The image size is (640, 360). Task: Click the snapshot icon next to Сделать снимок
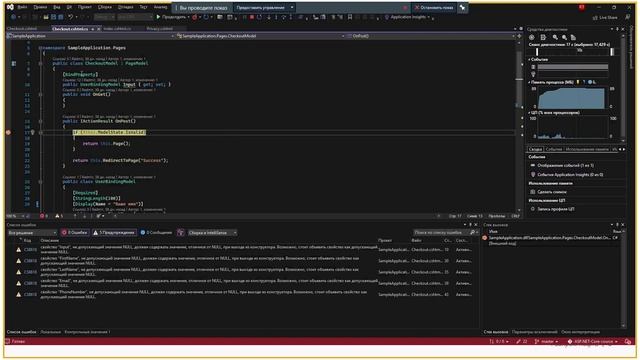533,191
